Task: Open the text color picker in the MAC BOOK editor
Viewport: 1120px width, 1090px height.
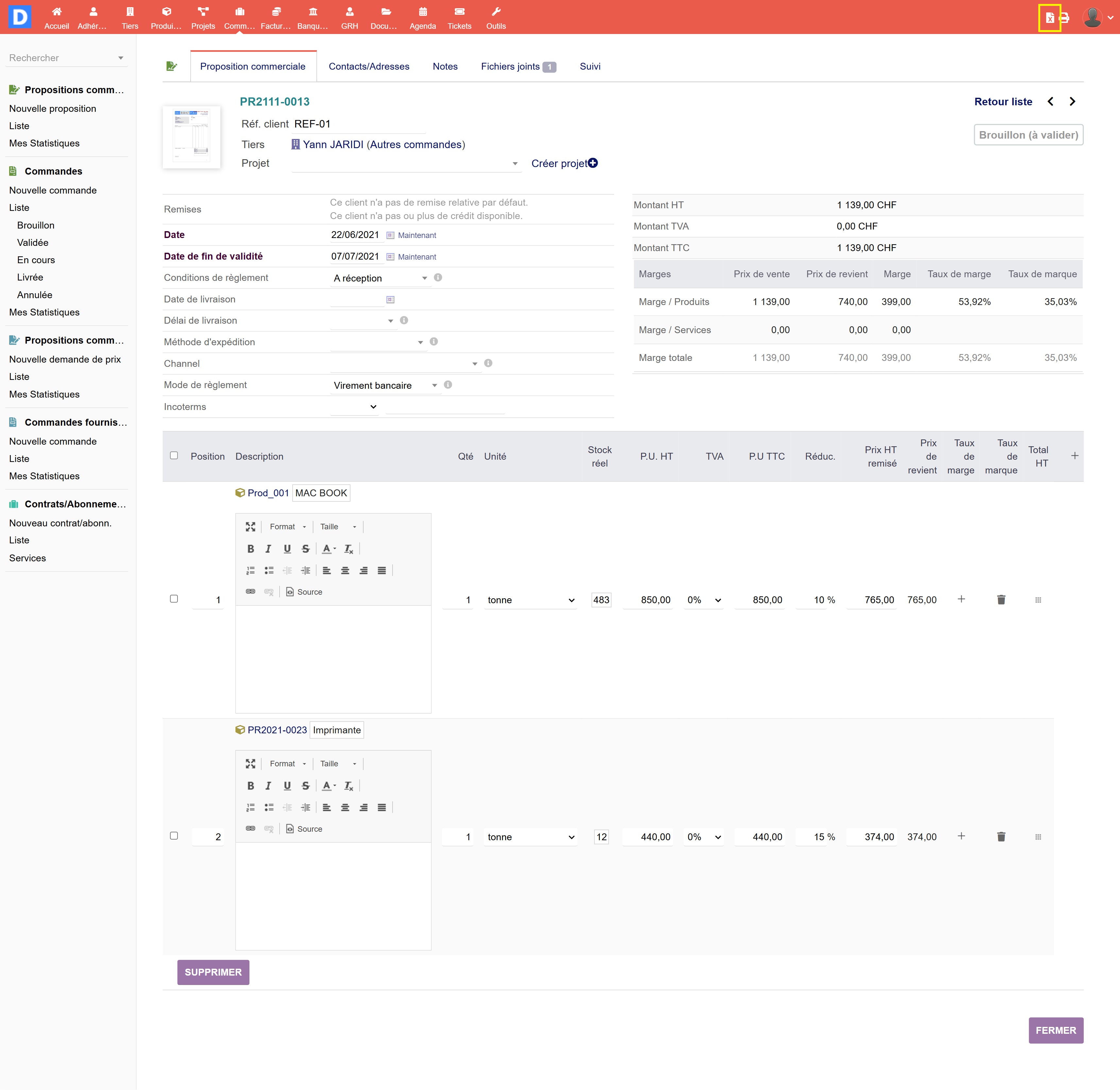Action: click(x=329, y=549)
